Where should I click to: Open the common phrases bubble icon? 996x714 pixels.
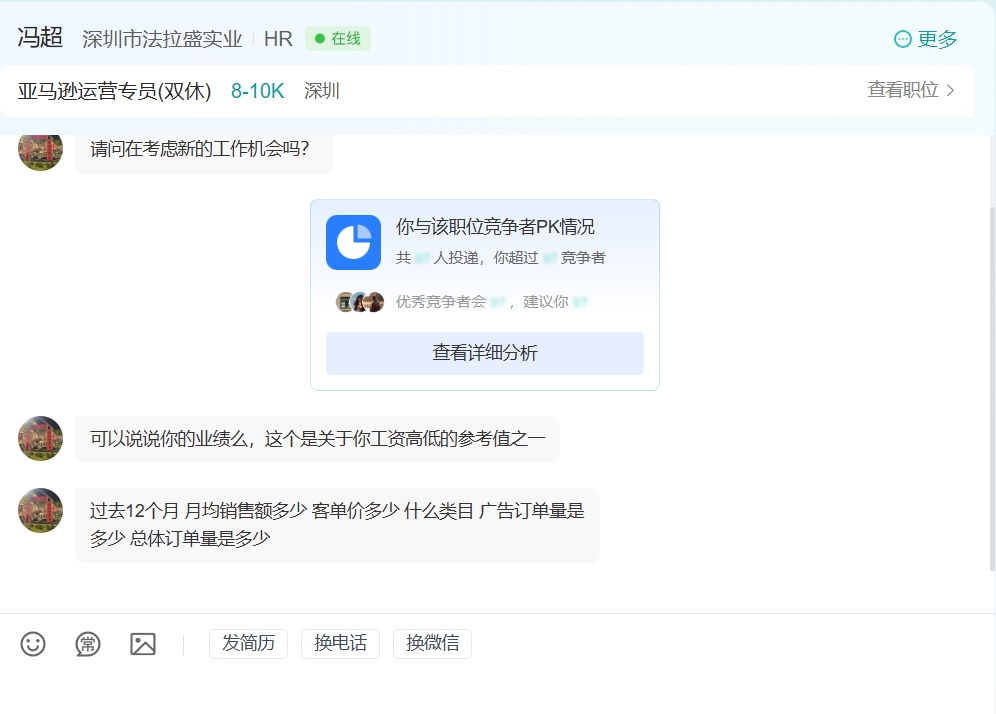88,644
